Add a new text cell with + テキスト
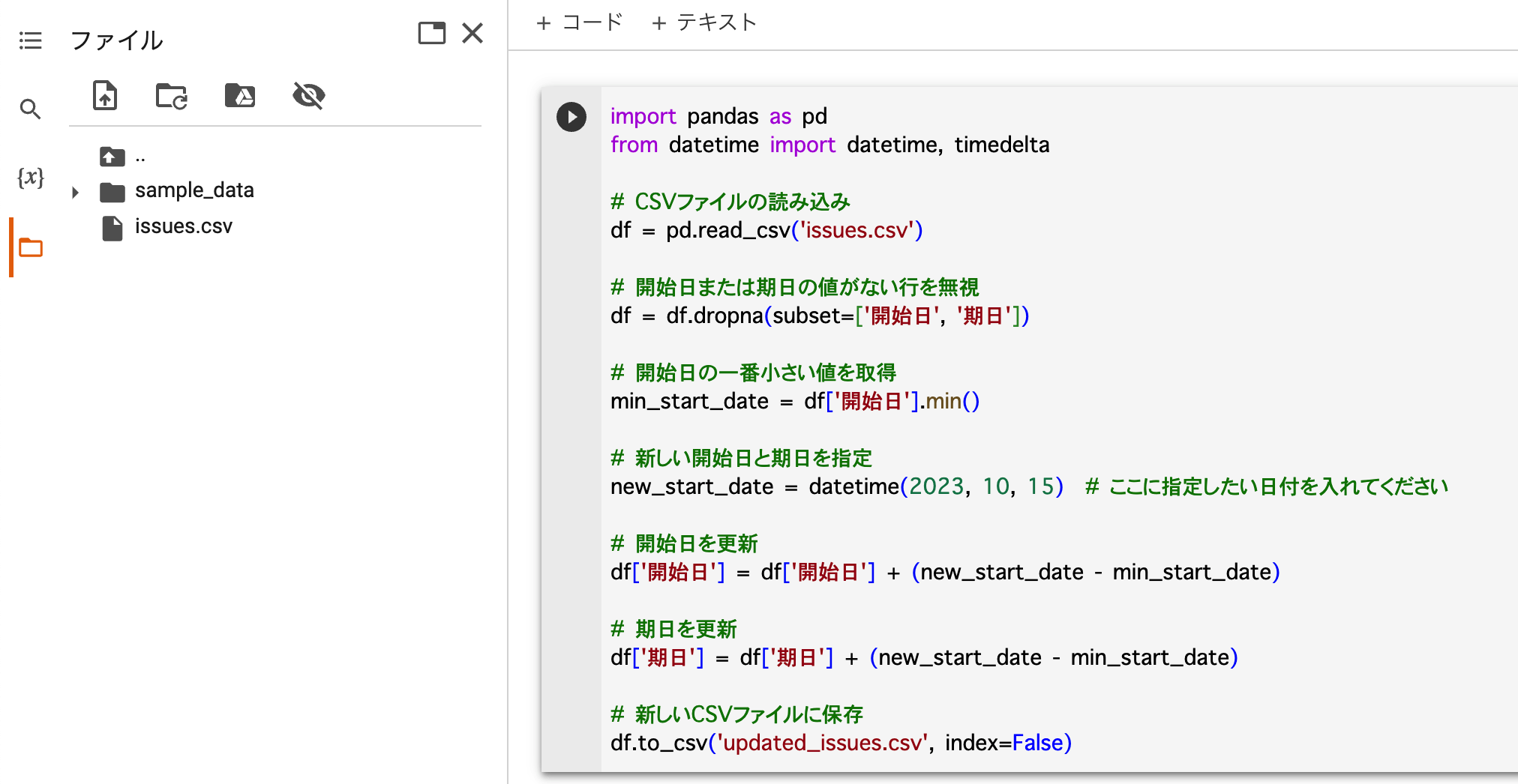The width and height of the screenshot is (1518, 784). [704, 22]
